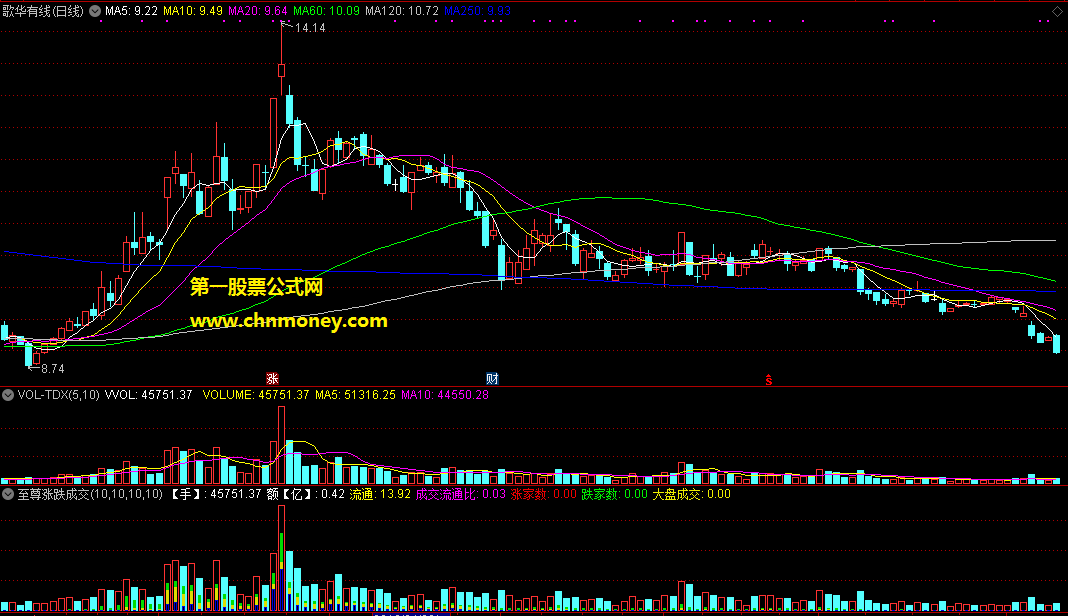Click the last candlestick on the right

pos(1056,343)
